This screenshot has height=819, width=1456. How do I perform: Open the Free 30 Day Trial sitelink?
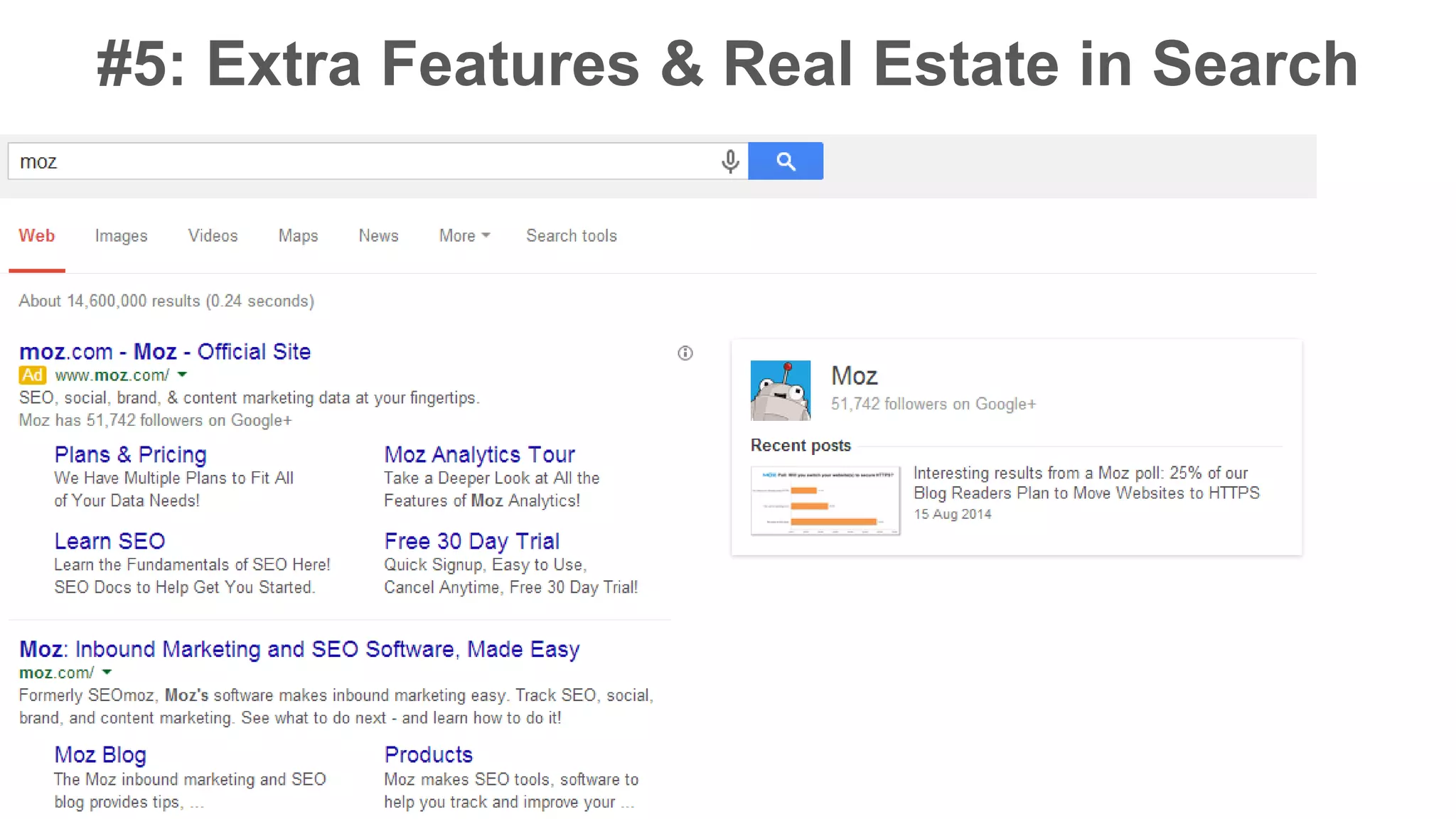(x=472, y=541)
